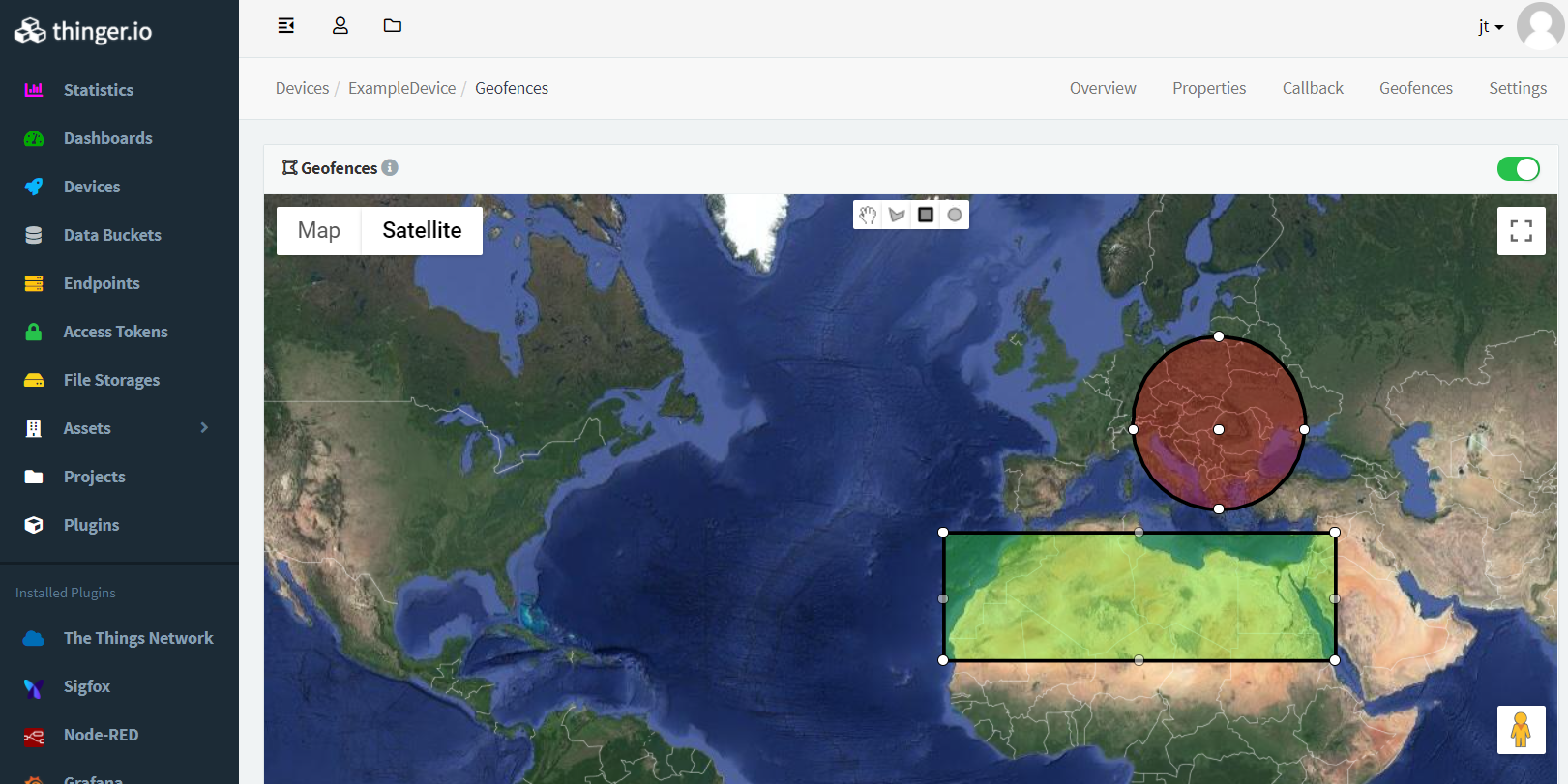Go to ExampleDevice breadcrumb link

pos(401,88)
